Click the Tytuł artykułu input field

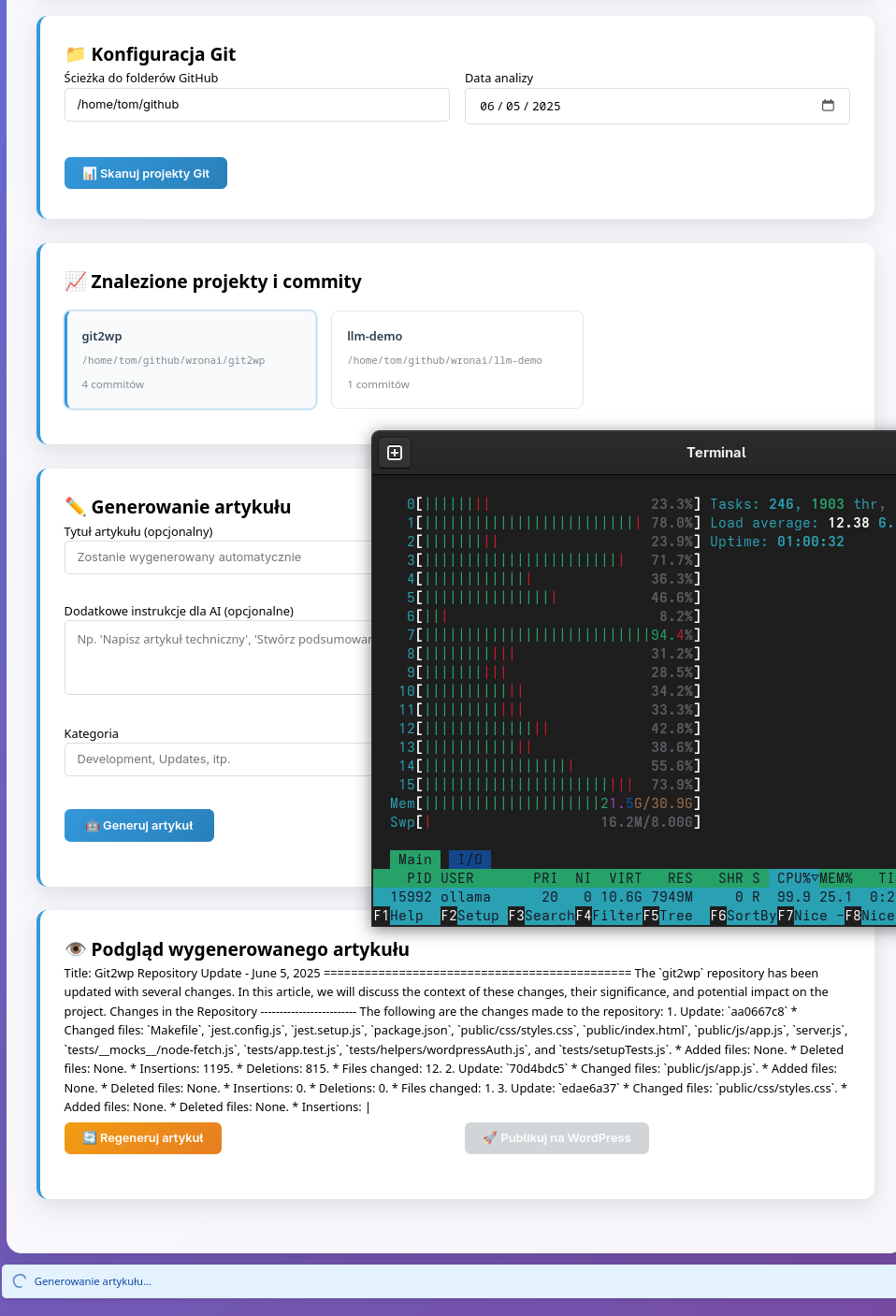point(218,557)
